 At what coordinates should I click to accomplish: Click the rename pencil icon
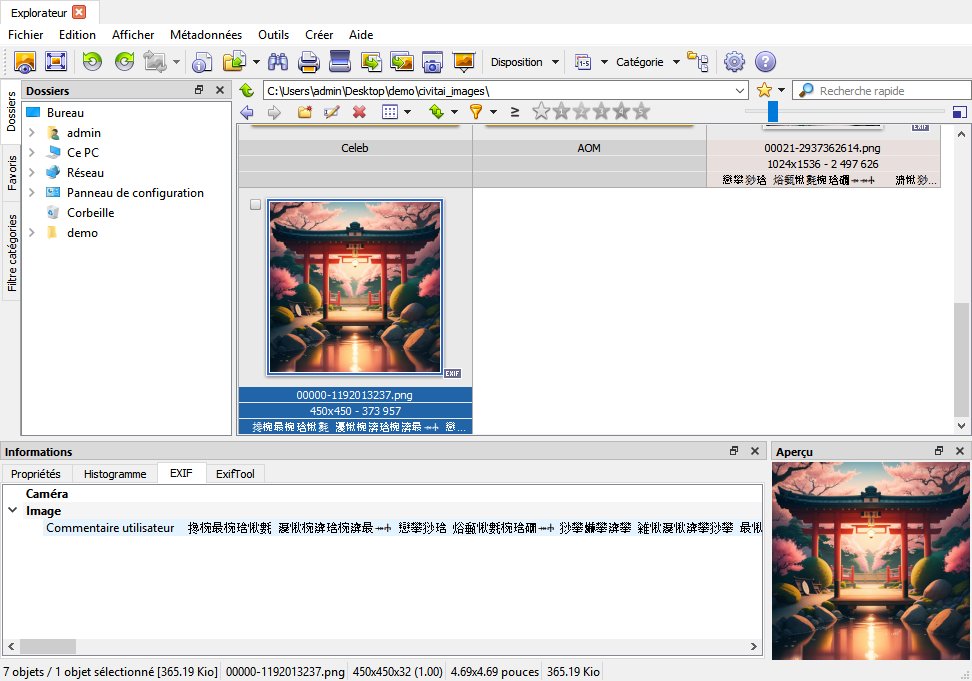(332, 112)
